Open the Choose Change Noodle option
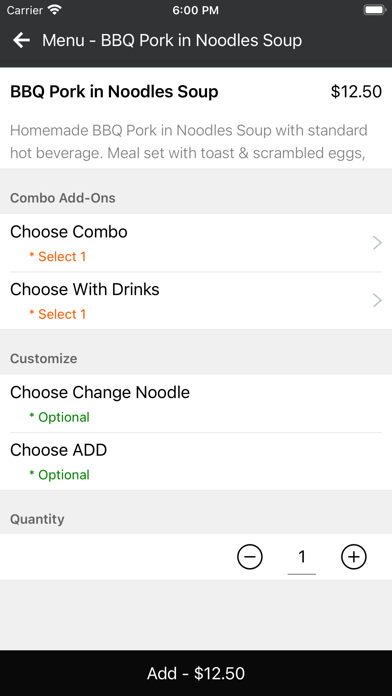 (196, 403)
